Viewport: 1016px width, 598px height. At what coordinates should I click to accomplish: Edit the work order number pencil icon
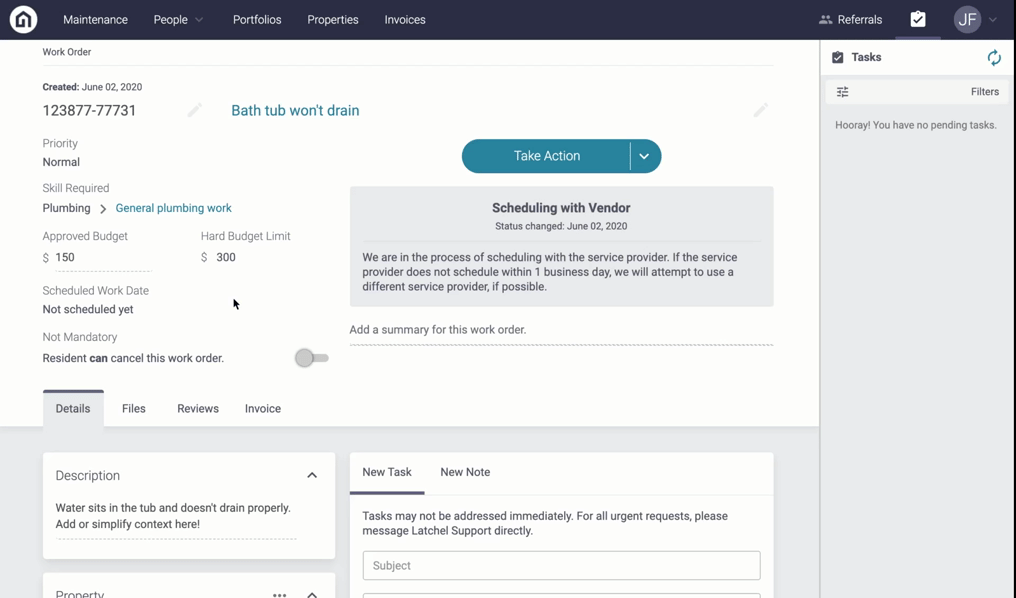[x=194, y=110]
